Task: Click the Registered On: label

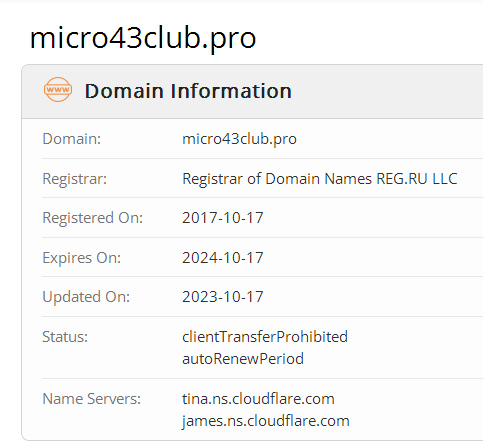Action: click(x=93, y=218)
